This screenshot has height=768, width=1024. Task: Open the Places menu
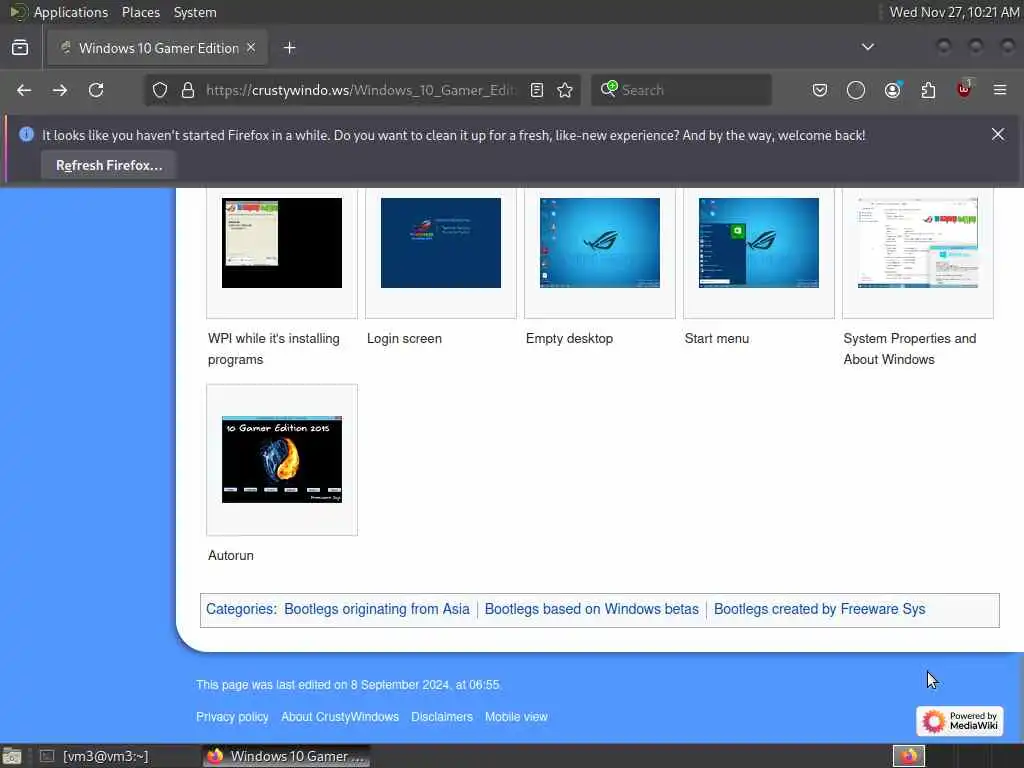tap(140, 12)
